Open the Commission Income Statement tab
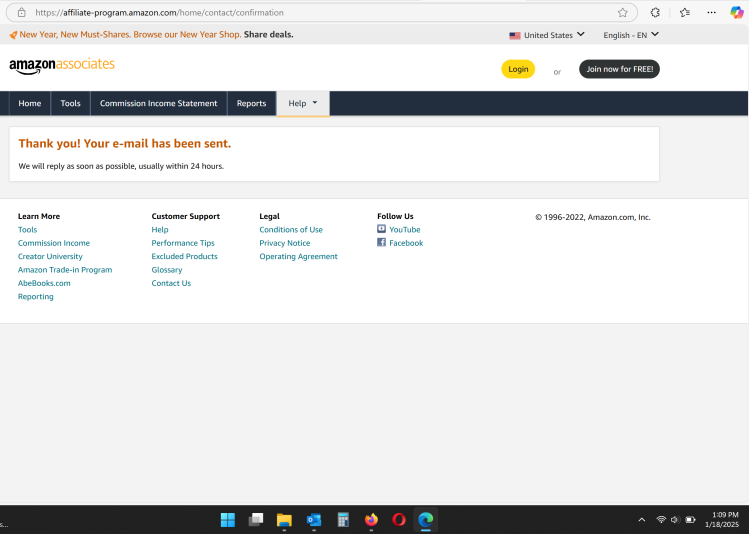The height and width of the screenshot is (534, 749). pos(158,104)
